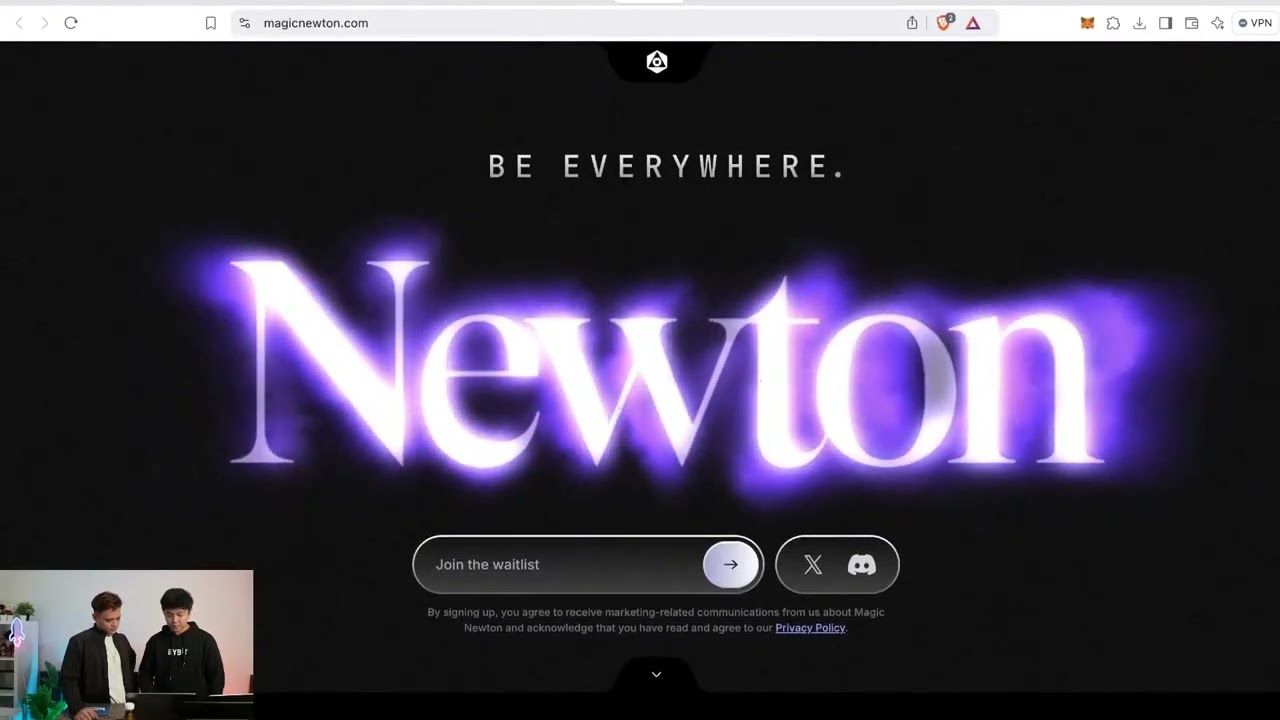1280x720 pixels.
Task: Expand the page with the bottom chevron
Action: pyautogui.click(x=656, y=674)
